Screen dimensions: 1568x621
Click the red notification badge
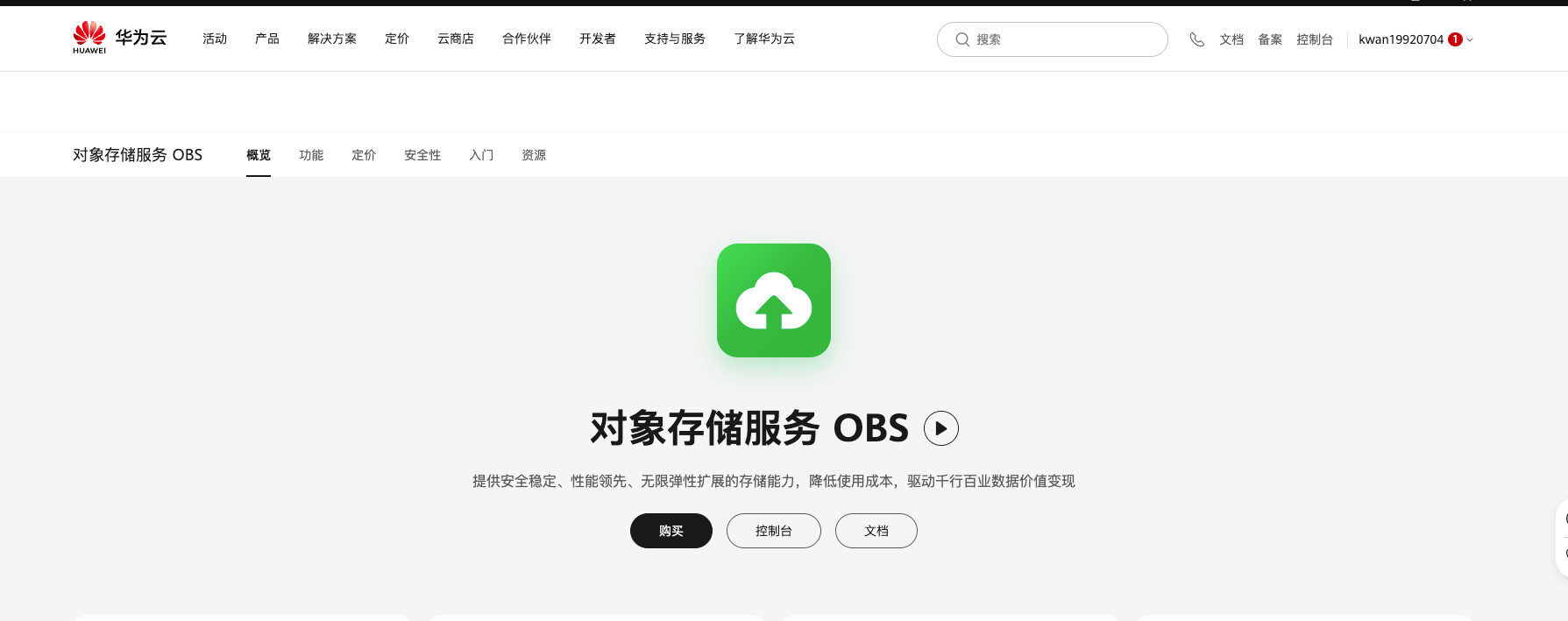1455,39
